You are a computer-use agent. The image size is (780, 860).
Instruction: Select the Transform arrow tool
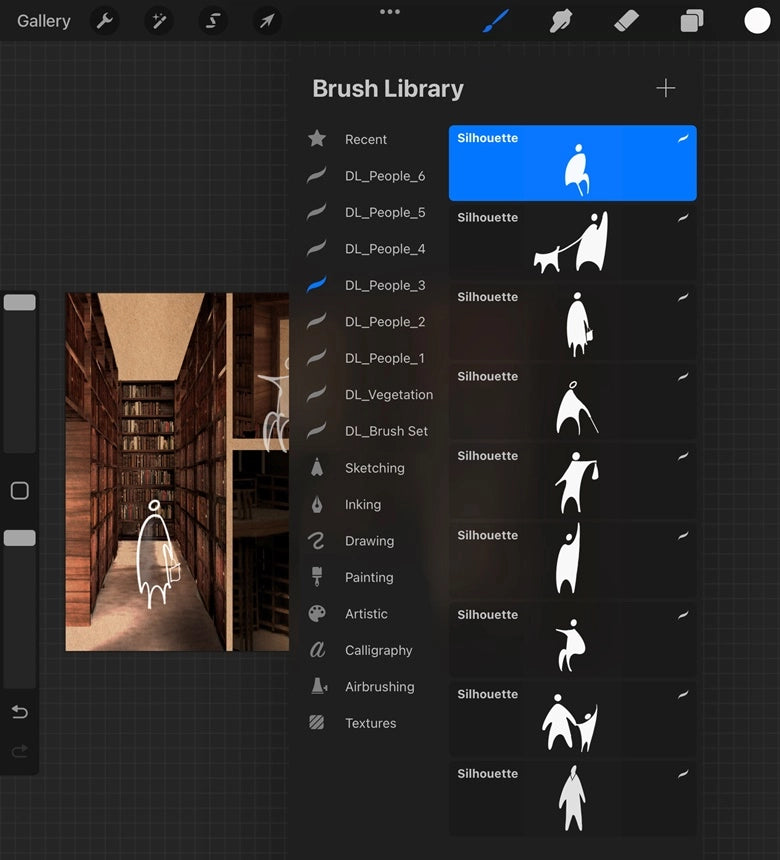pyautogui.click(x=266, y=21)
